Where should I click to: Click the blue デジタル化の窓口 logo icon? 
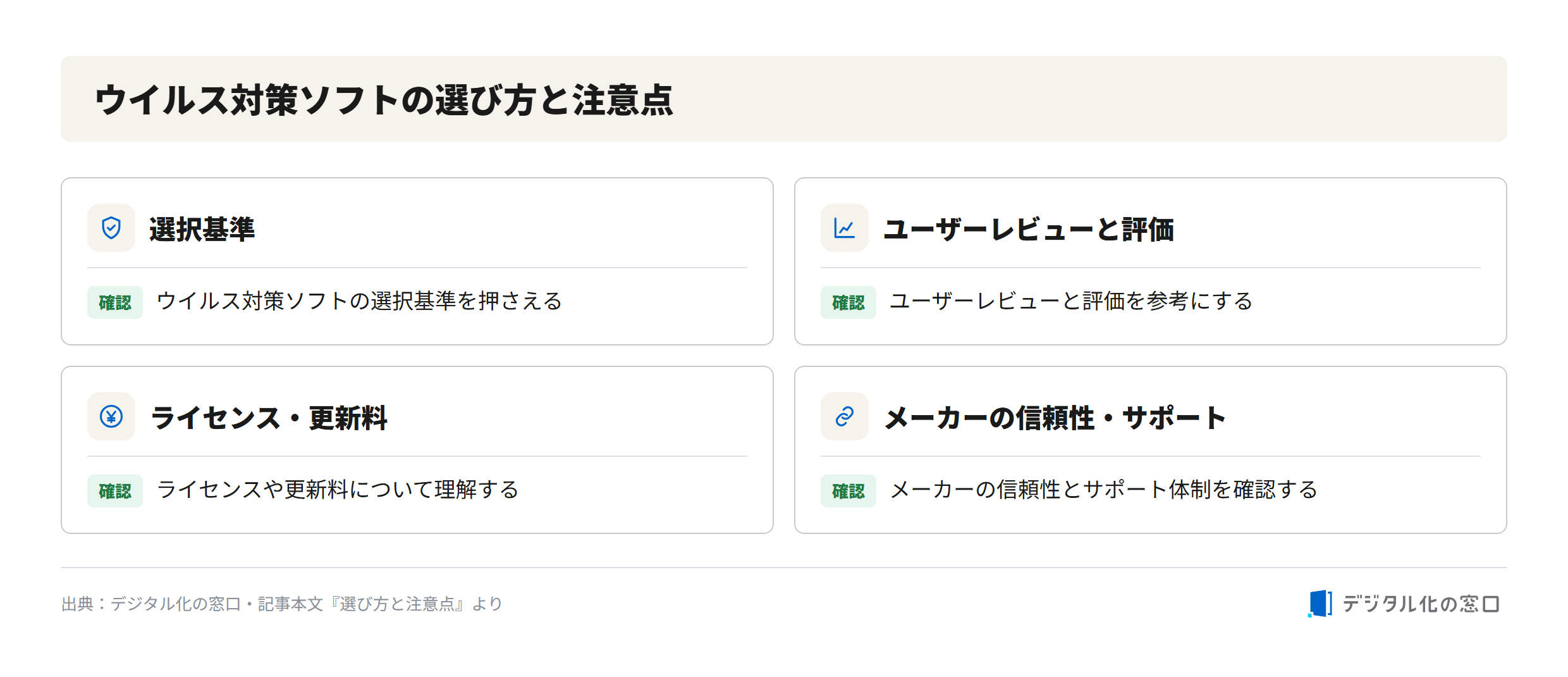(x=1320, y=603)
